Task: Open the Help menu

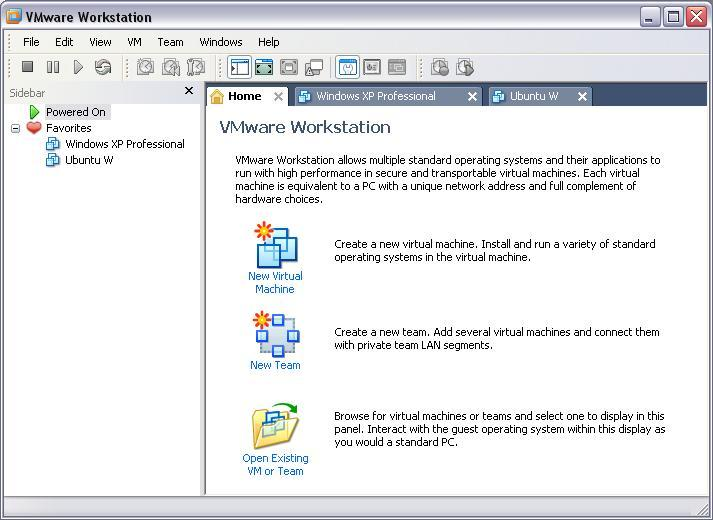Action: pos(269,42)
